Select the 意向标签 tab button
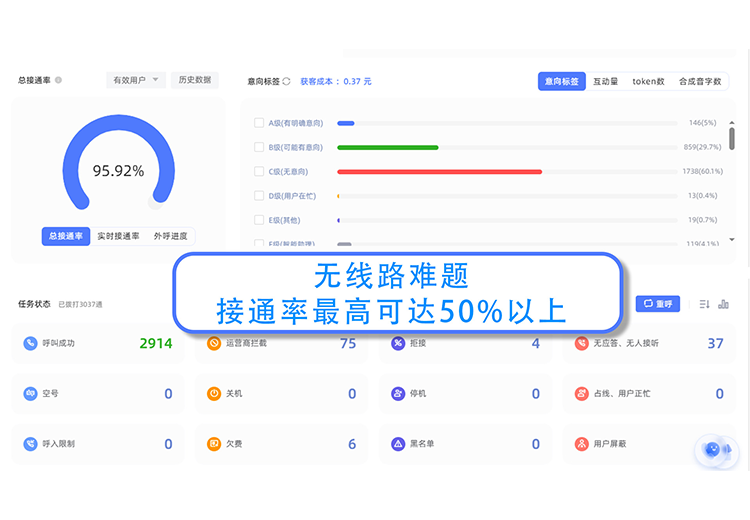 coord(562,81)
